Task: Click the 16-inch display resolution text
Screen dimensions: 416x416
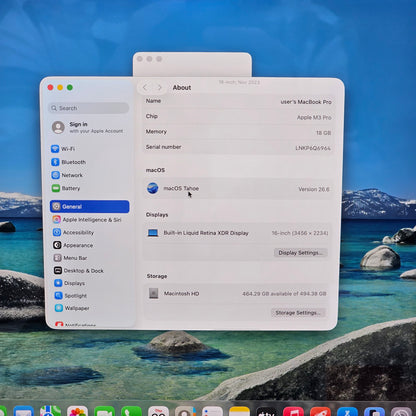Action: 300,233
